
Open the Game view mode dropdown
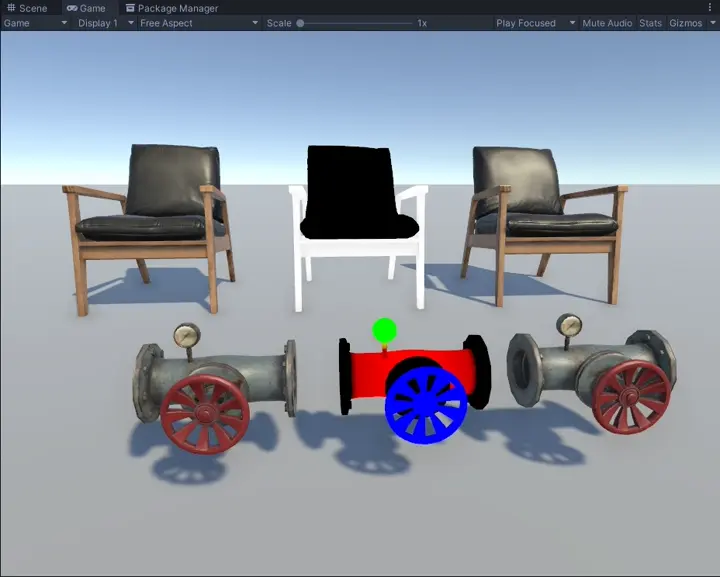pos(35,23)
